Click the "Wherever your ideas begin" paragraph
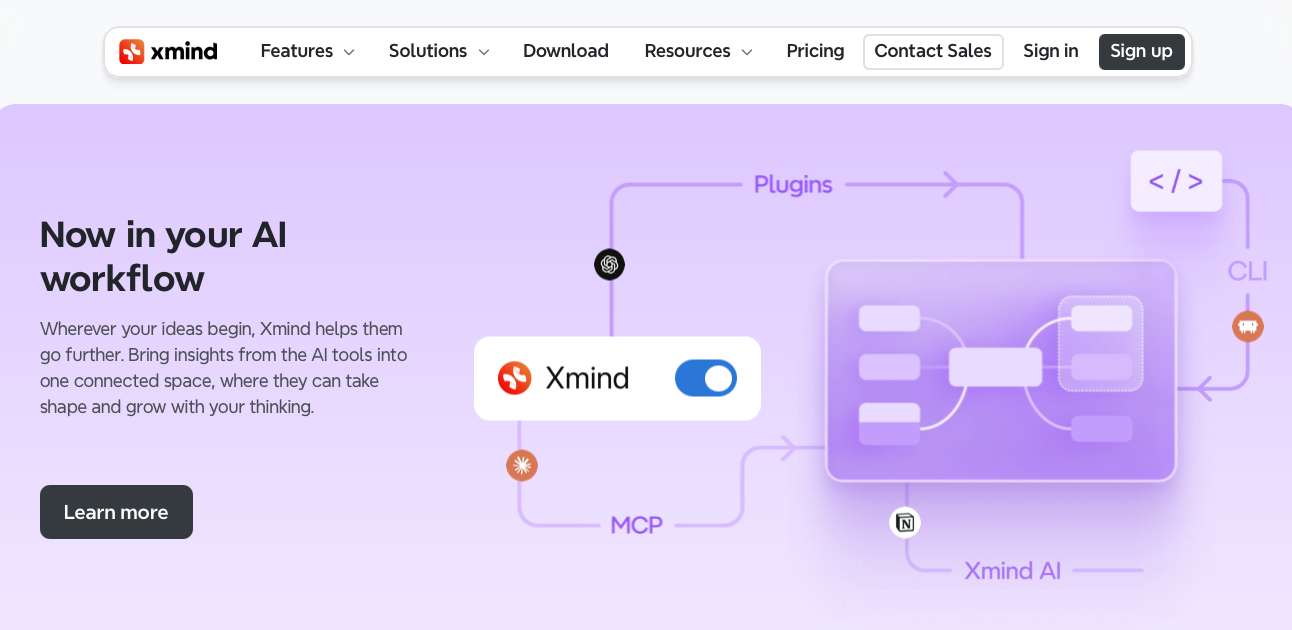The height and width of the screenshot is (630, 1292). coord(224,368)
